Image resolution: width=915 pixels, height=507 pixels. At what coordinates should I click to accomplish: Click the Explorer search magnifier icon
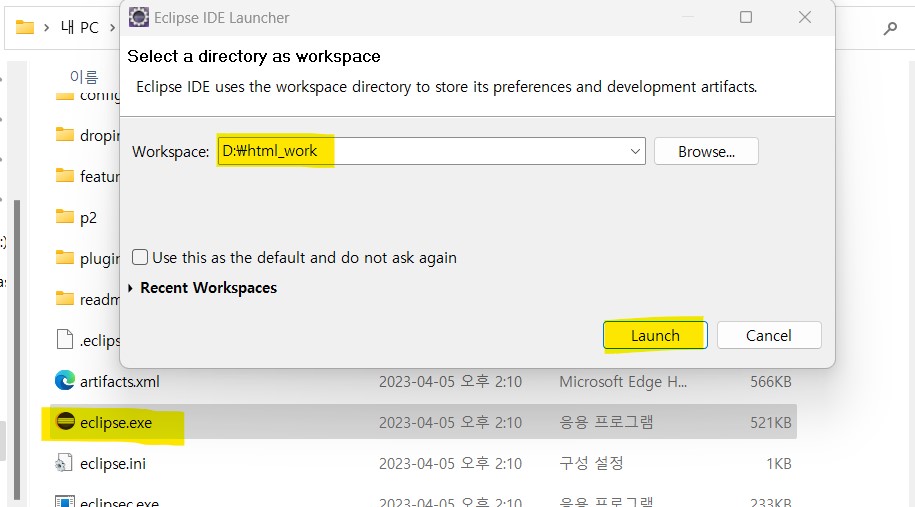click(x=890, y=27)
